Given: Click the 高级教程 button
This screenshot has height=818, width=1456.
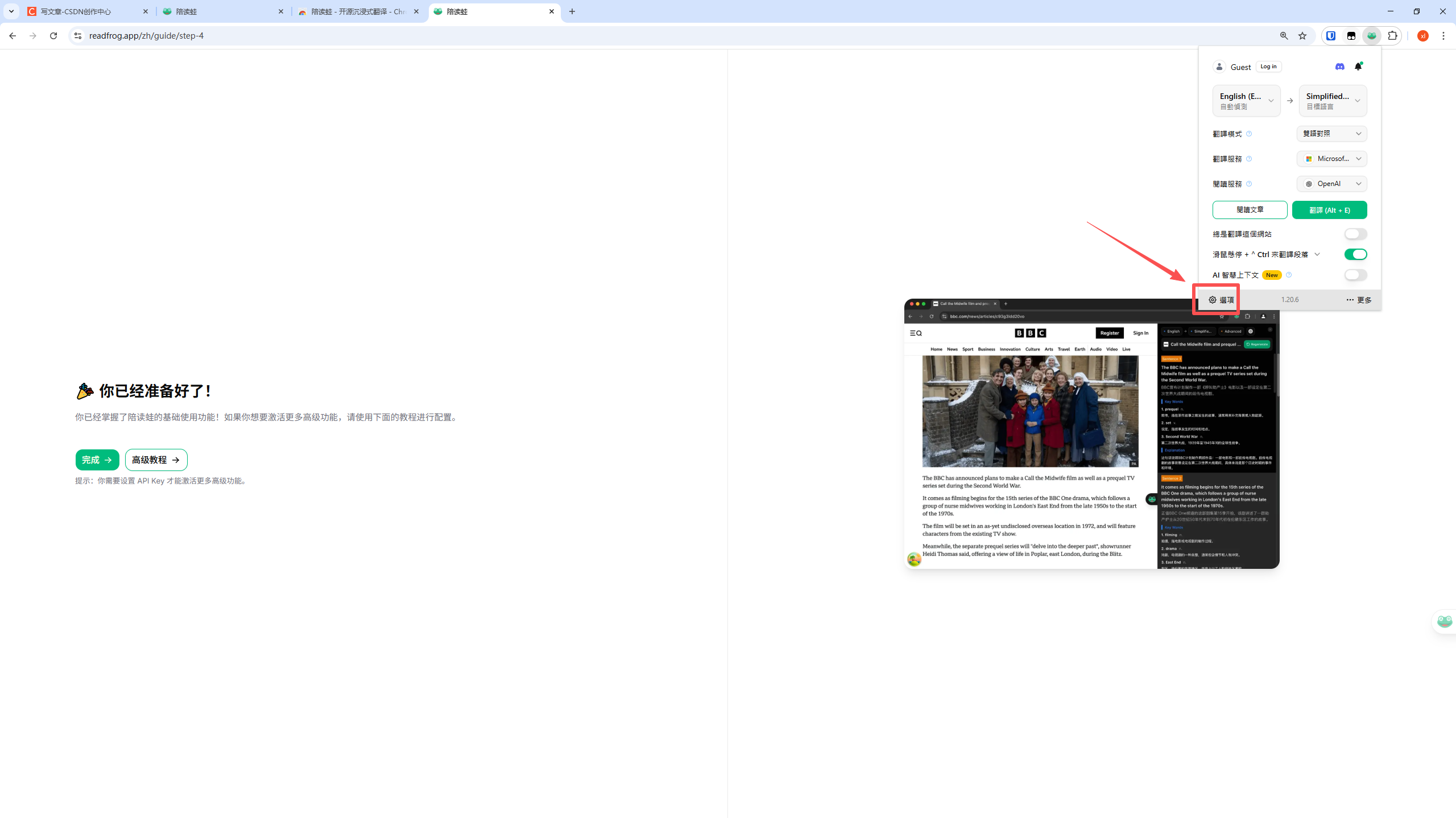Looking at the screenshot, I should (156, 460).
